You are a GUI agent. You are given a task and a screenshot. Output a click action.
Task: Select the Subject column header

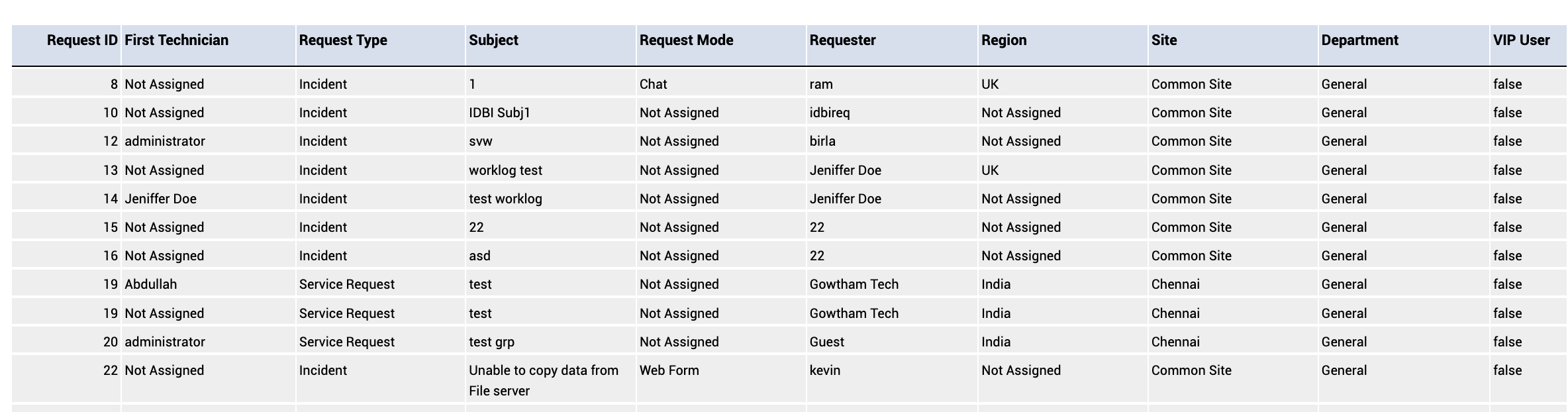coord(493,40)
